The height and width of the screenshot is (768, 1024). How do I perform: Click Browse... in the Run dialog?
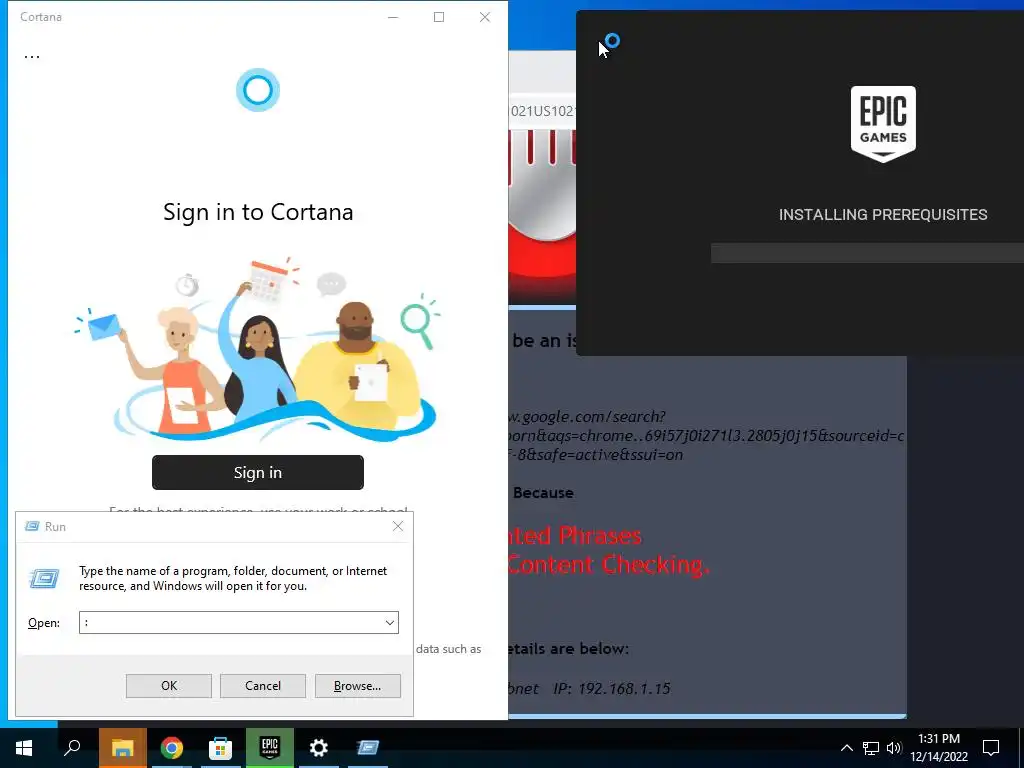tap(357, 686)
